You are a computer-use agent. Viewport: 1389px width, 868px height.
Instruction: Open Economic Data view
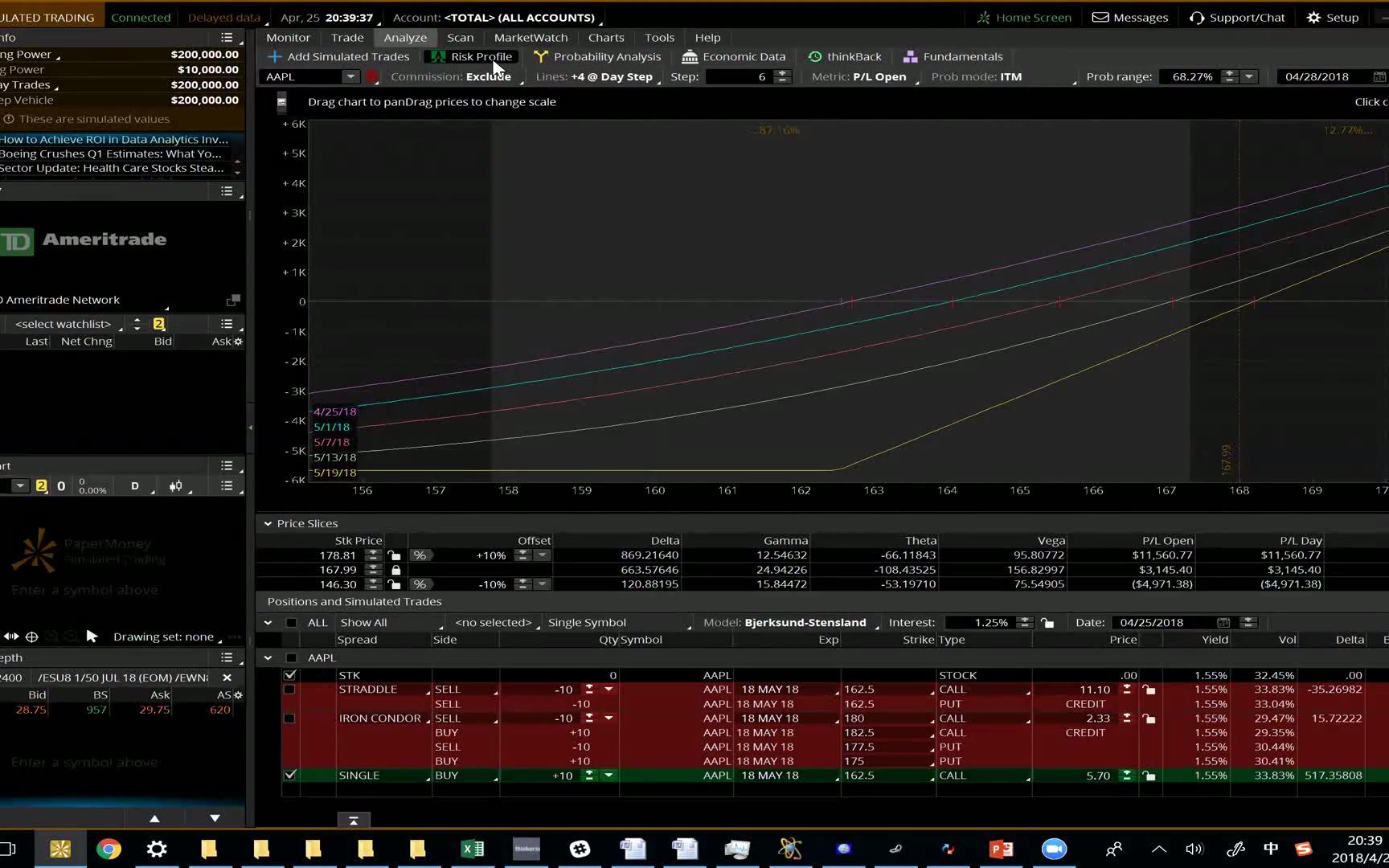pos(733,56)
